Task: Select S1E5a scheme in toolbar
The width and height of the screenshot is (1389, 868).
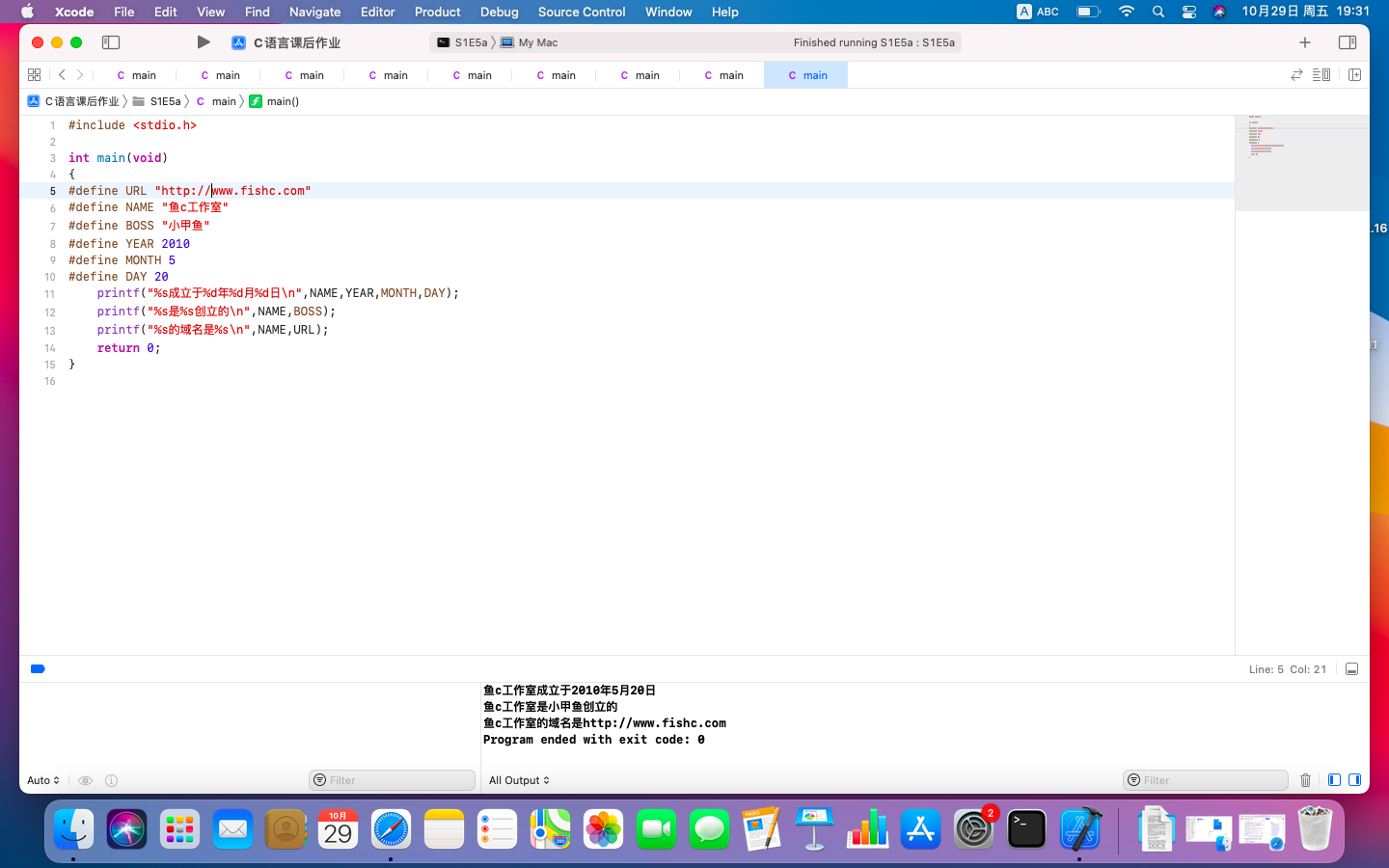Action: 462,42
